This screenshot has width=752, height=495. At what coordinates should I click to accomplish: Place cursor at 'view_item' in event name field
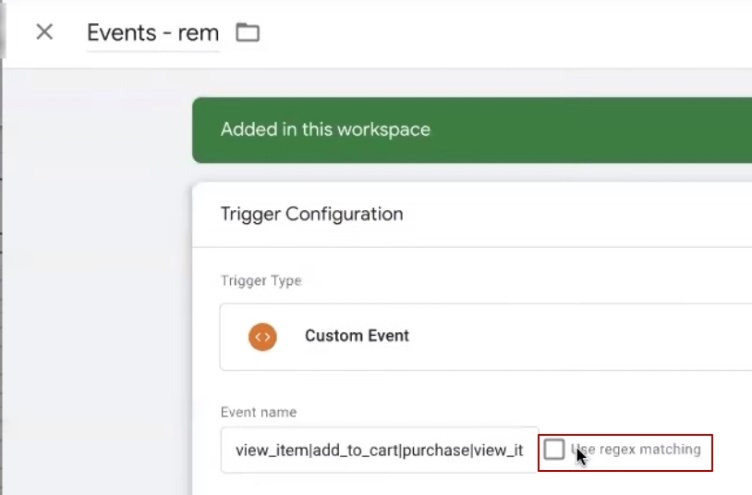point(272,451)
